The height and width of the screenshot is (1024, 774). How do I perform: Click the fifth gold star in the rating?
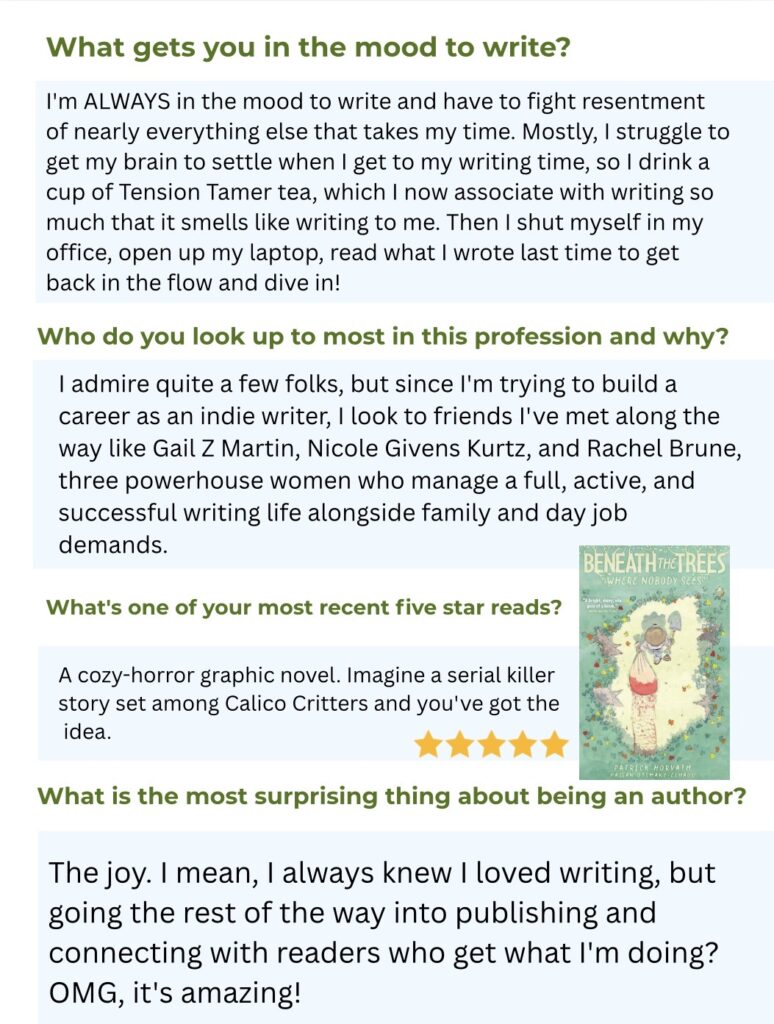point(553,744)
